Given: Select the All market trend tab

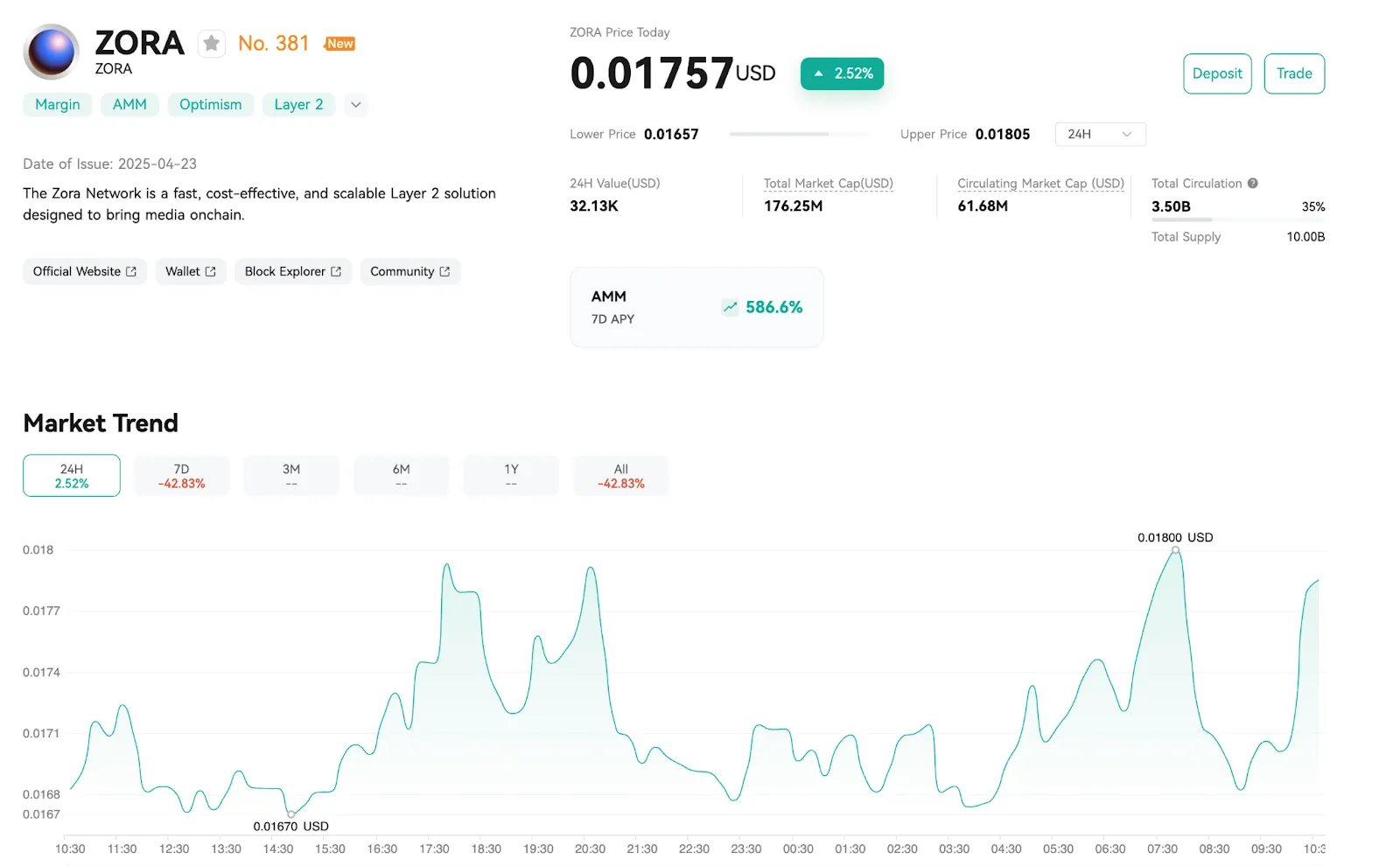Looking at the screenshot, I should click(x=620, y=476).
